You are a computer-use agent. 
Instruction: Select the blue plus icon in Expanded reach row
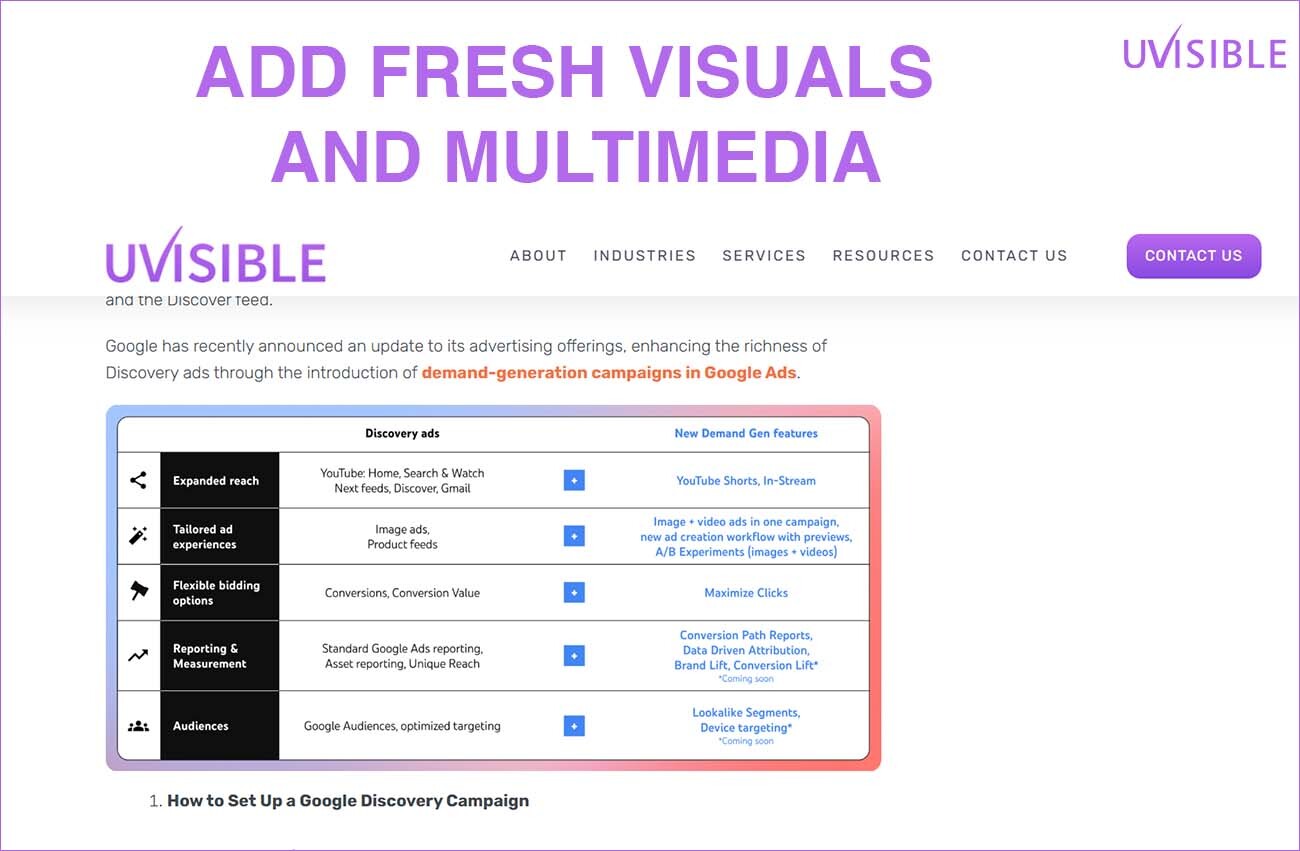(x=574, y=480)
